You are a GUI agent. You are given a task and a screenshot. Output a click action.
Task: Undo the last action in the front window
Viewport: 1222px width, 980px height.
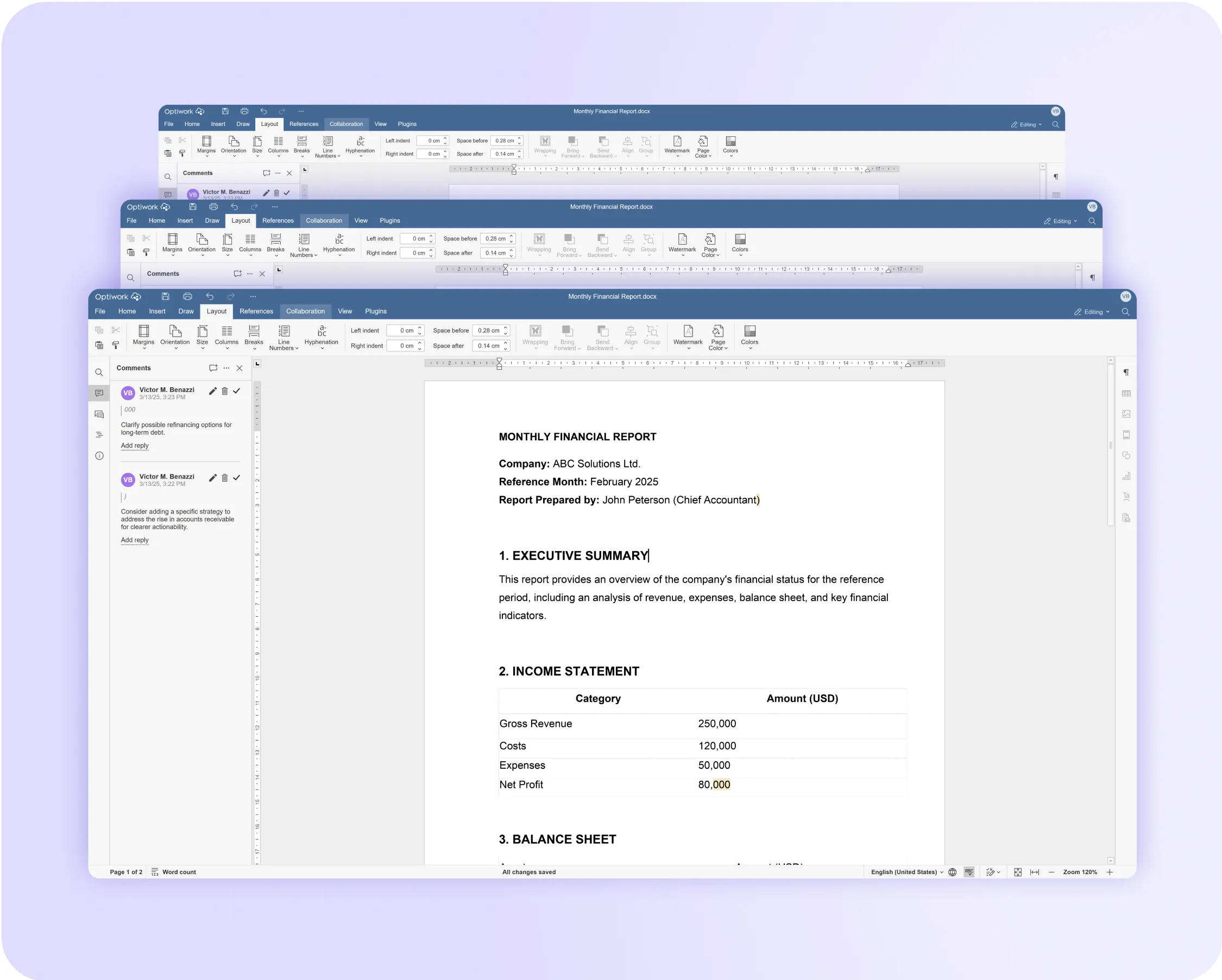(210, 296)
